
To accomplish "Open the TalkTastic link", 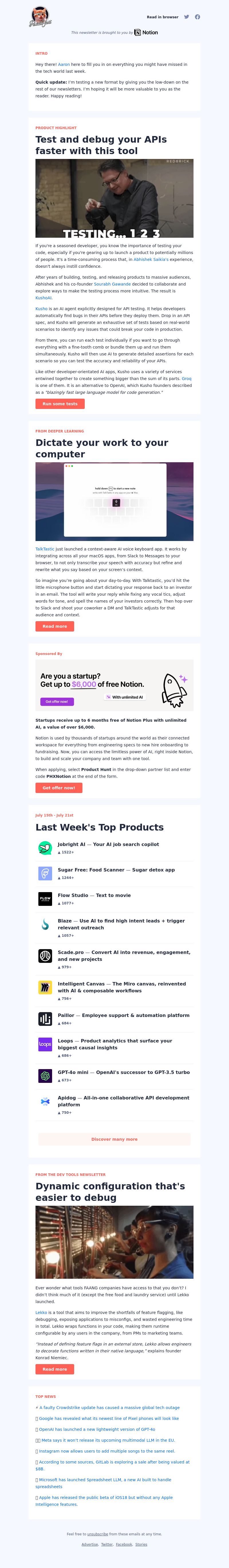I will tap(44, 549).
